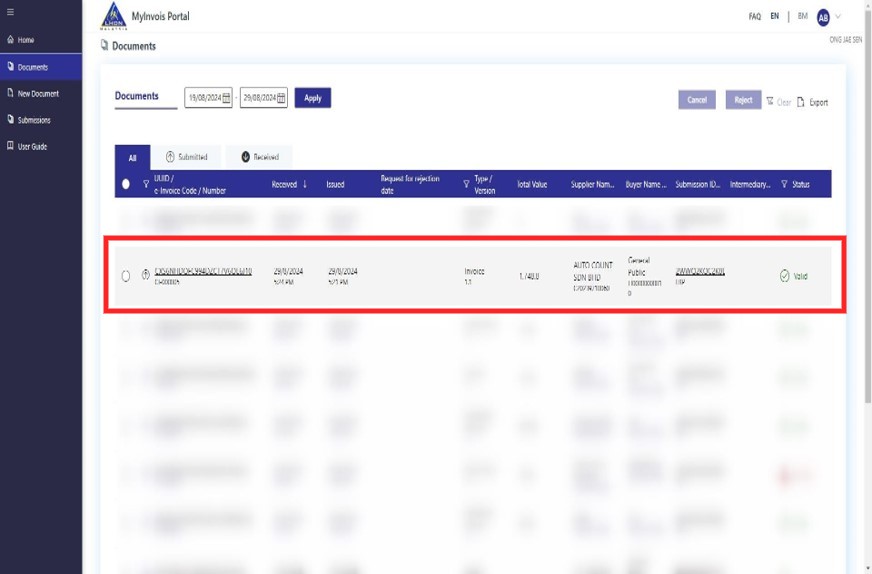872x574 pixels.
Task: Click the start date input field
Action: [202, 98]
